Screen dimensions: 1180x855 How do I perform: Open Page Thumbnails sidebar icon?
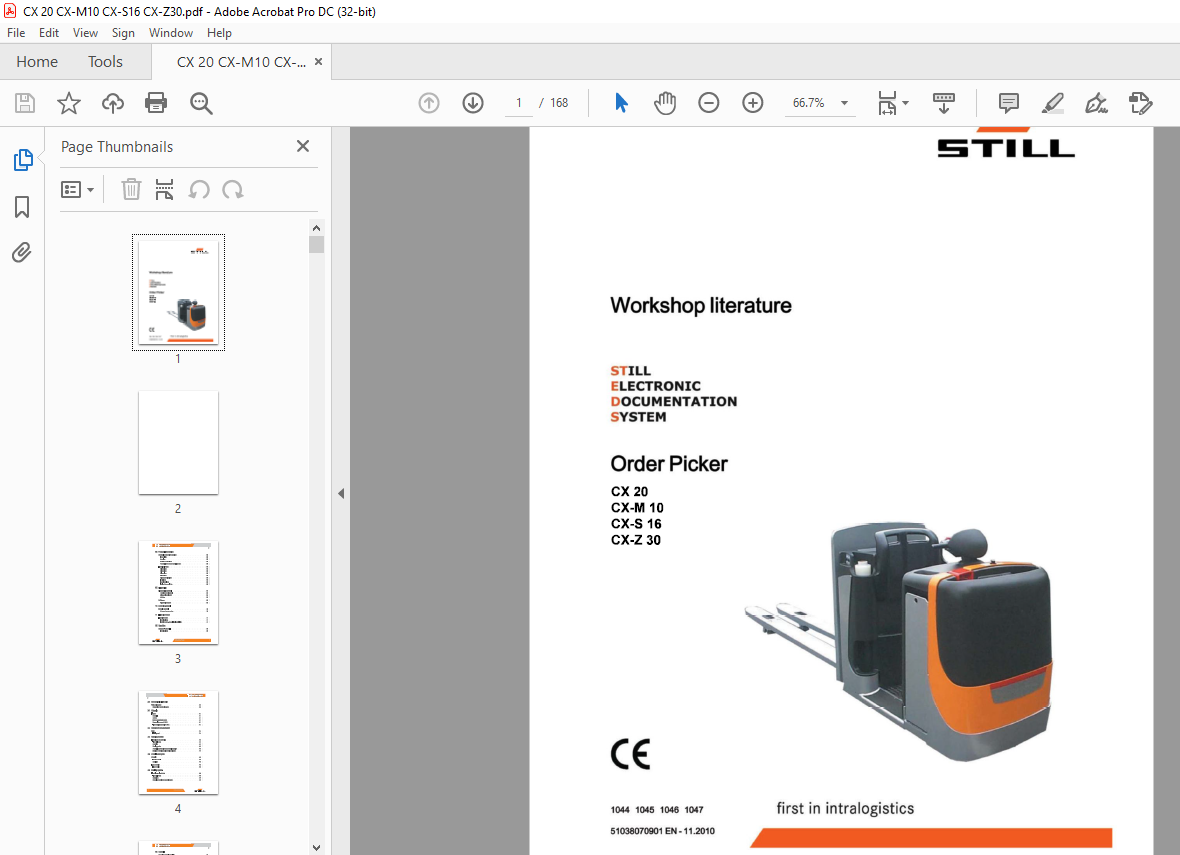[23, 160]
